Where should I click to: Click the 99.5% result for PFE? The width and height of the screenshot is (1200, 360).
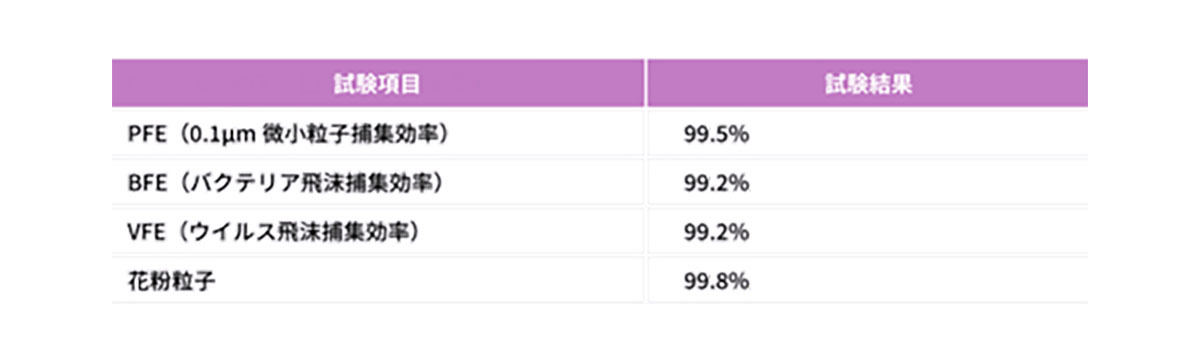click(716, 134)
